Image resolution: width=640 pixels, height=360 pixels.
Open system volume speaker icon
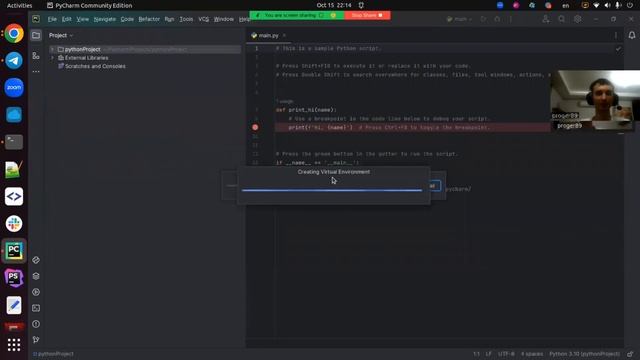[x=608, y=5]
